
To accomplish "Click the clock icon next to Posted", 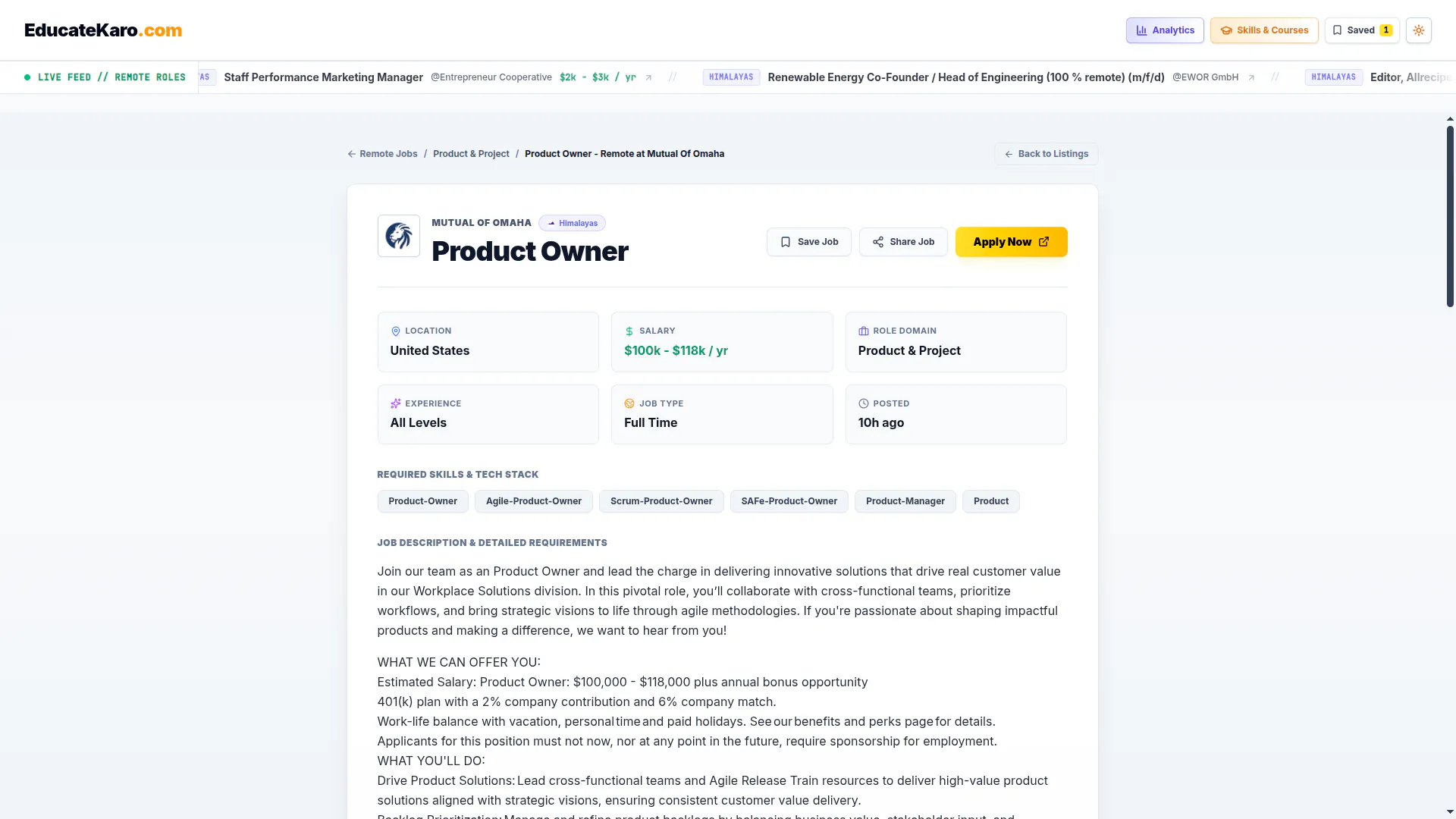I will click(x=863, y=403).
